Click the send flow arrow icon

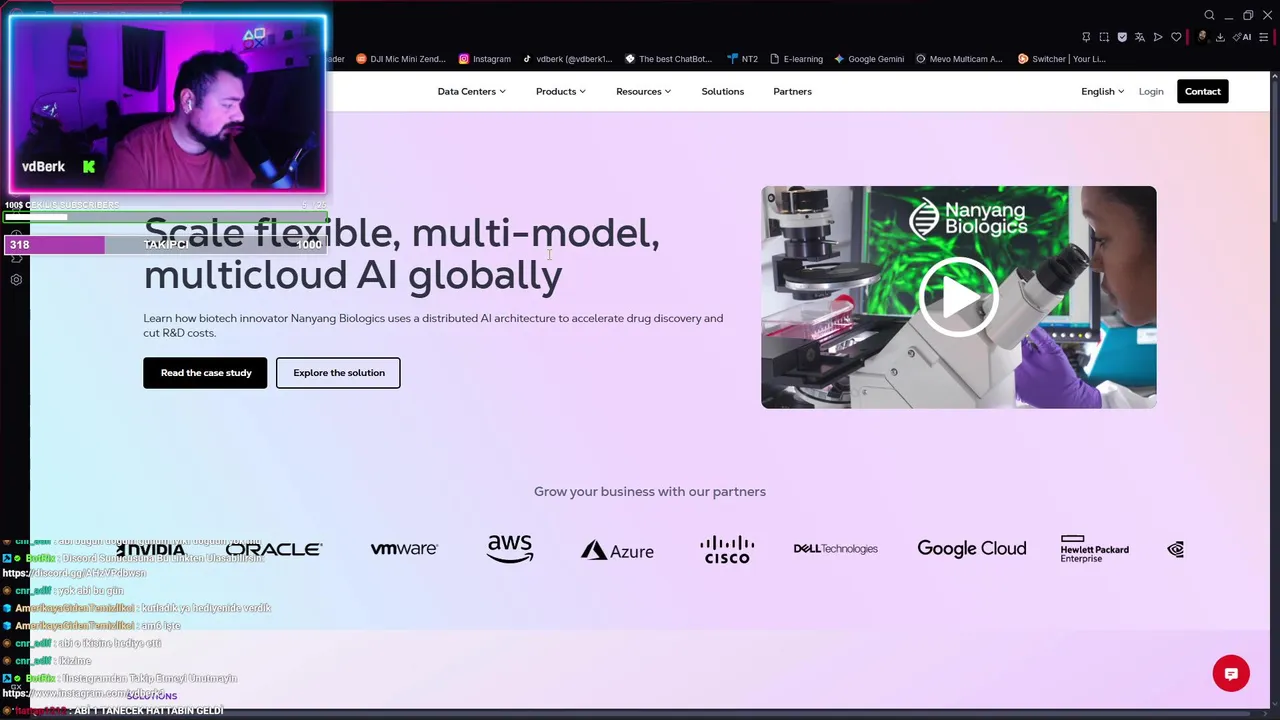pos(1158,37)
